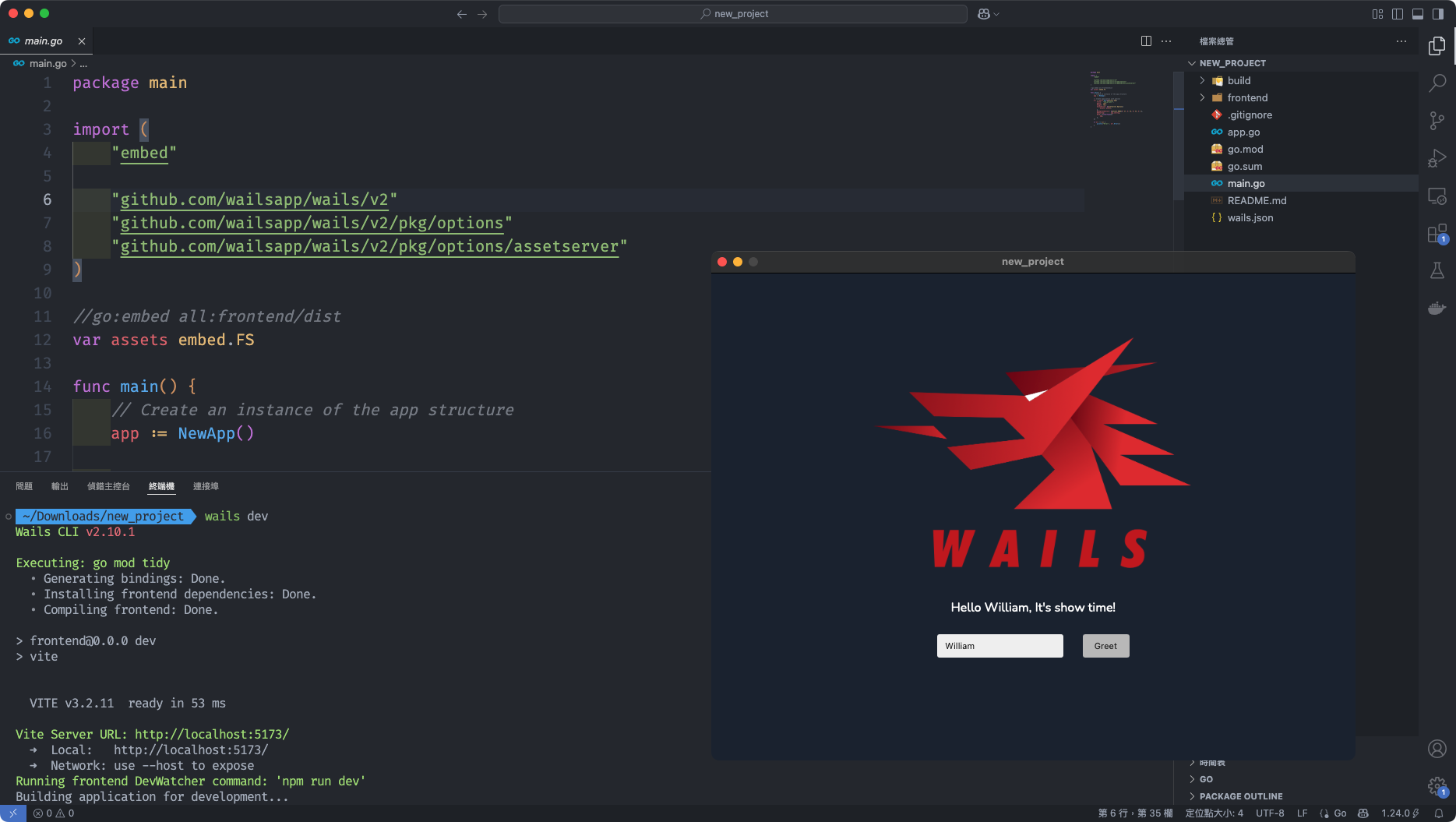Open wails.json in file explorer
Image resolution: width=1456 pixels, height=822 pixels.
tap(1301, 217)
